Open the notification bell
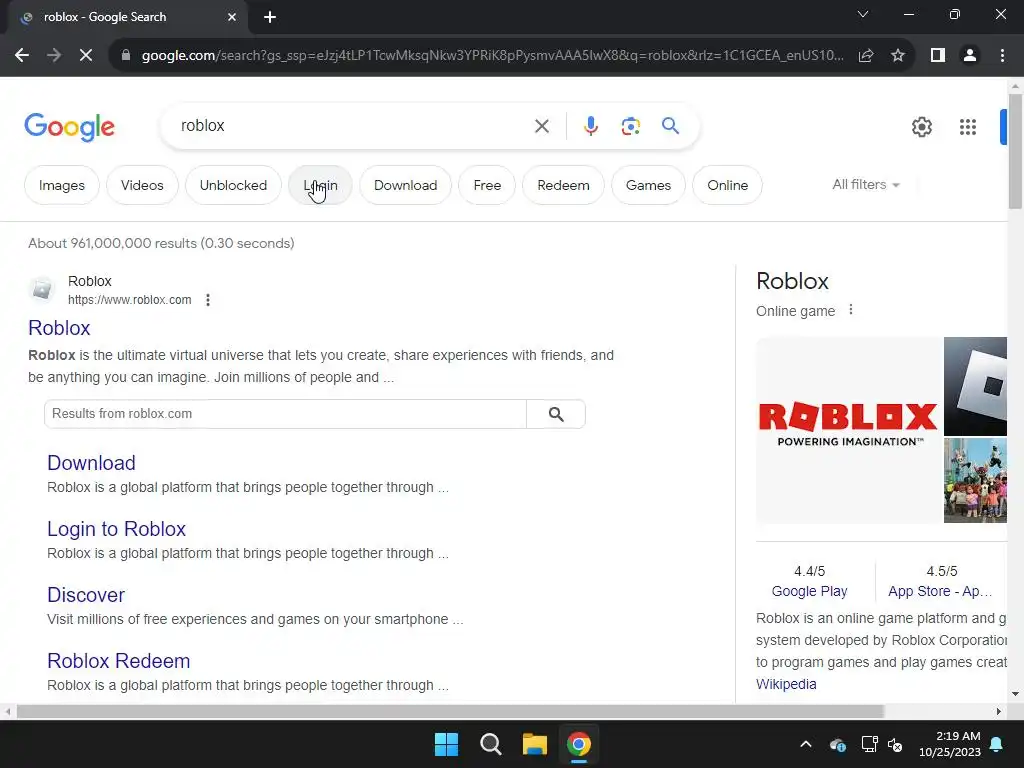 [x=997, y=744]
